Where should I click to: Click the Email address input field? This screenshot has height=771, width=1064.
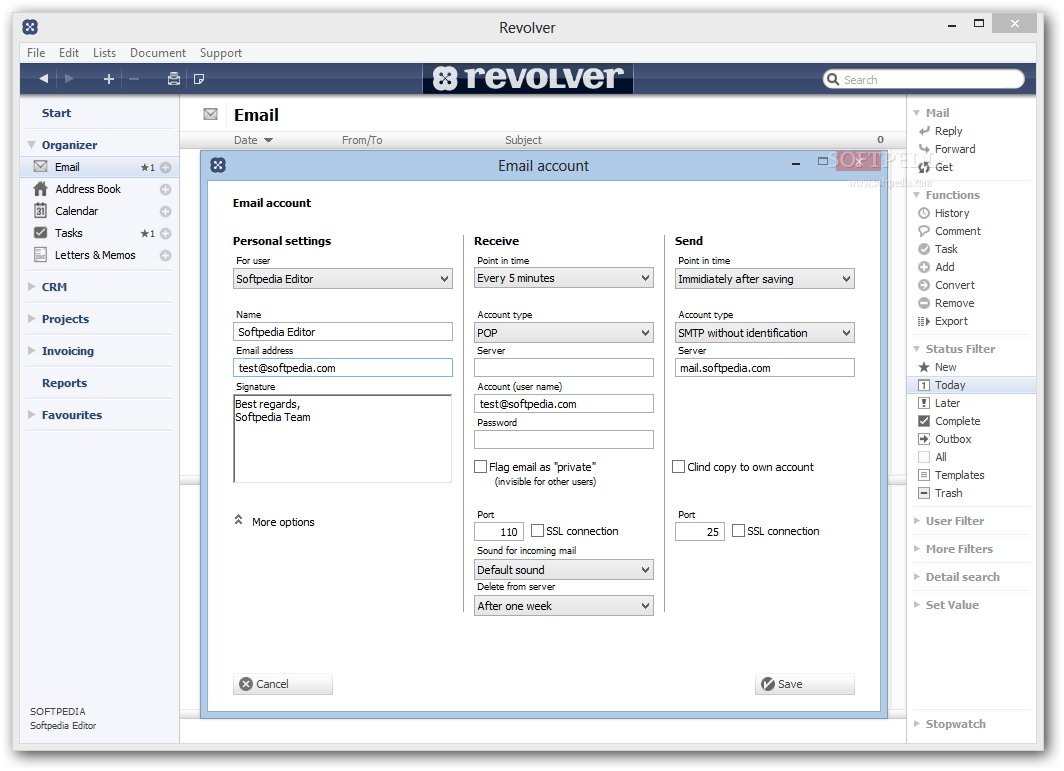coord(343,368)
